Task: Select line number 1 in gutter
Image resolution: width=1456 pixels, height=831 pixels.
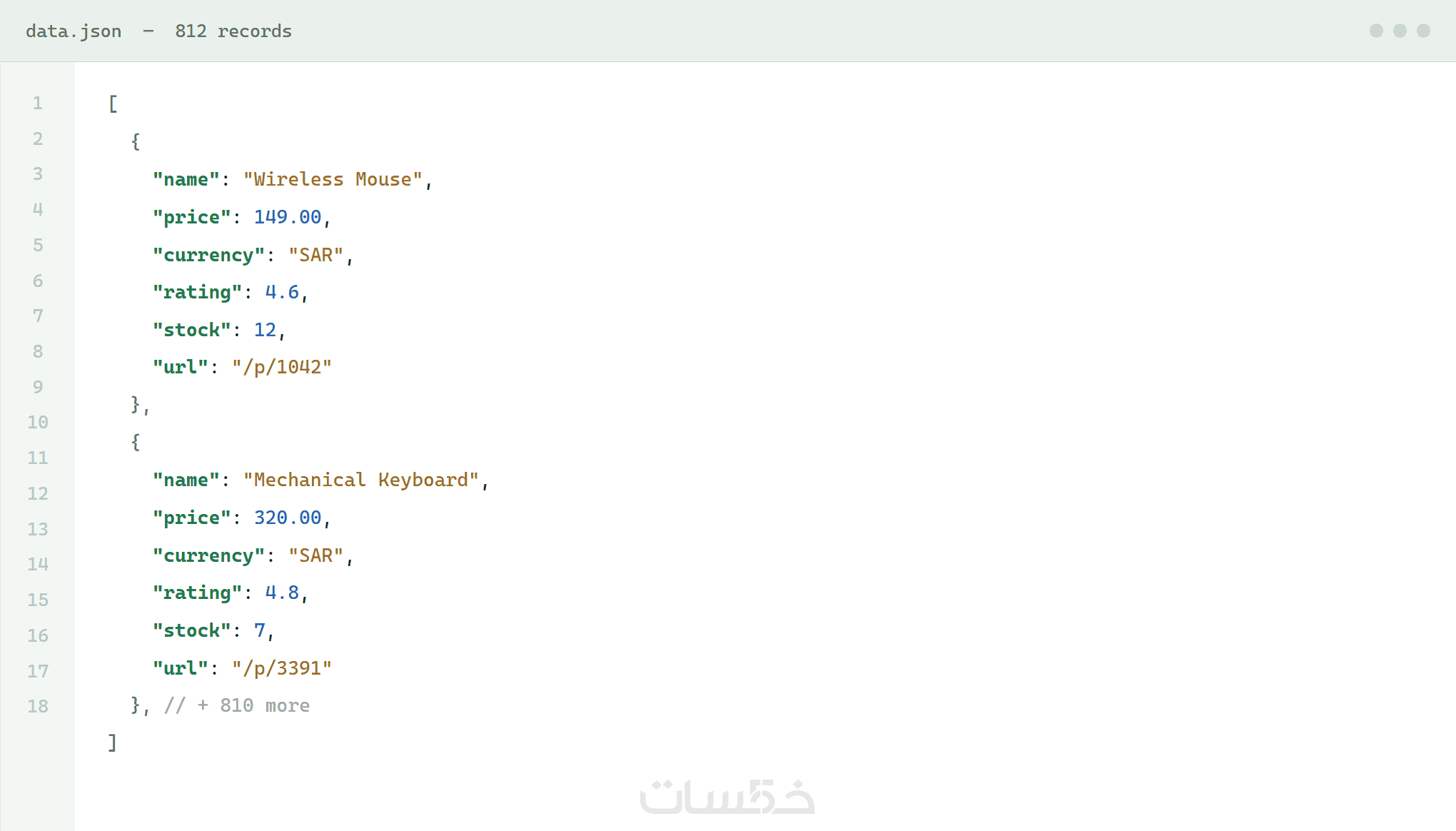Action: coord(38,104)
